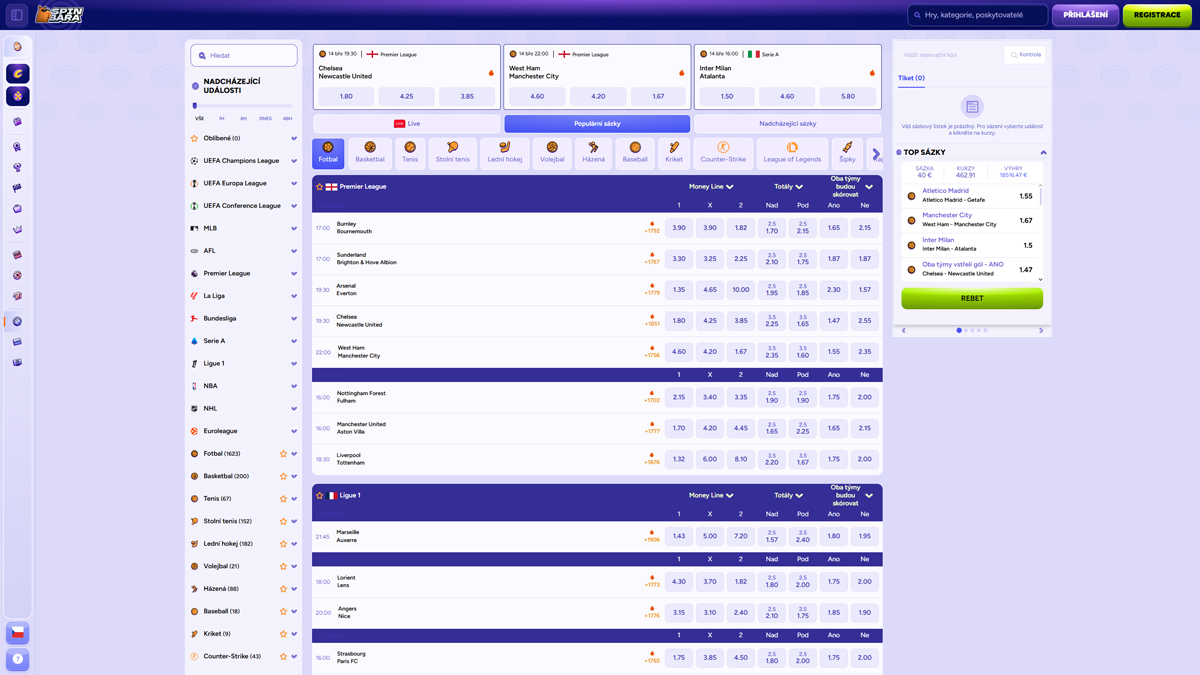The image size is (1200, 675).
Task: Switch to Nadcházející sázky tab
Action: tap(787, 124)
